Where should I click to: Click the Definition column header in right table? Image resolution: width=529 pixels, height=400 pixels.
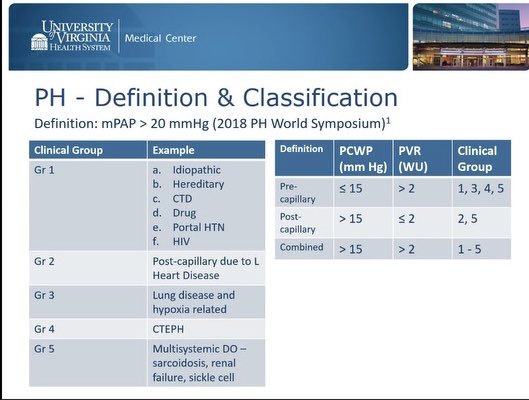pos(304,158)
